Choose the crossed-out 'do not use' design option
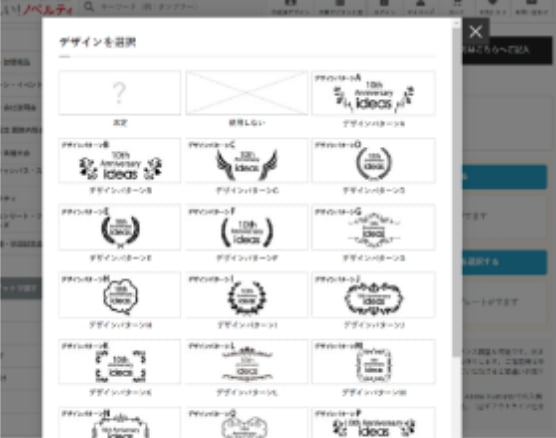 (x=247, y=93)
